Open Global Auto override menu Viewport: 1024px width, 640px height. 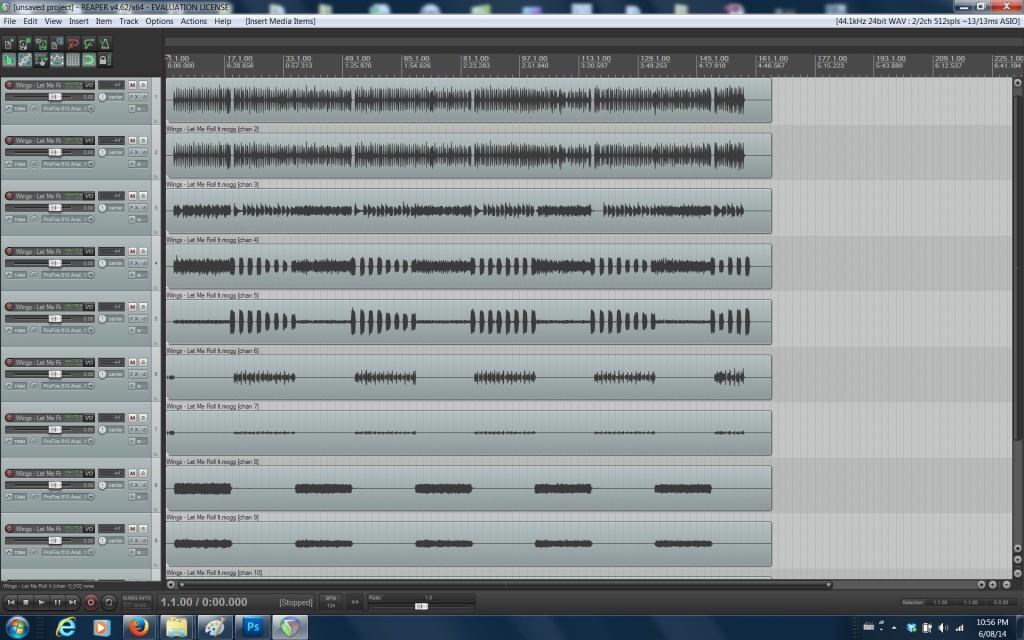click(136, 601)
